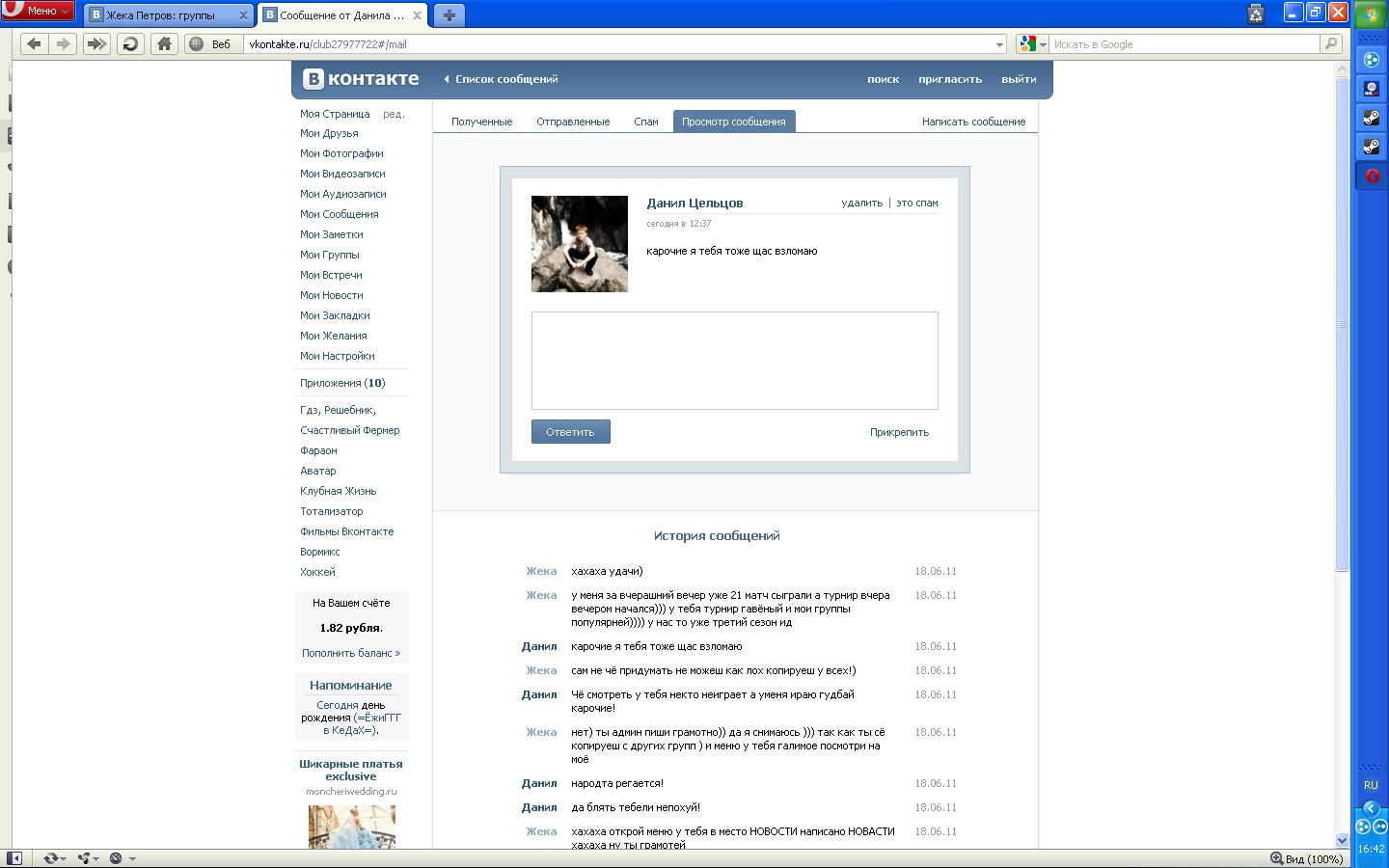Close the Сообщение от Данила tab
This screenshot has width=1389, height=868.
click(x=417, y=15)
